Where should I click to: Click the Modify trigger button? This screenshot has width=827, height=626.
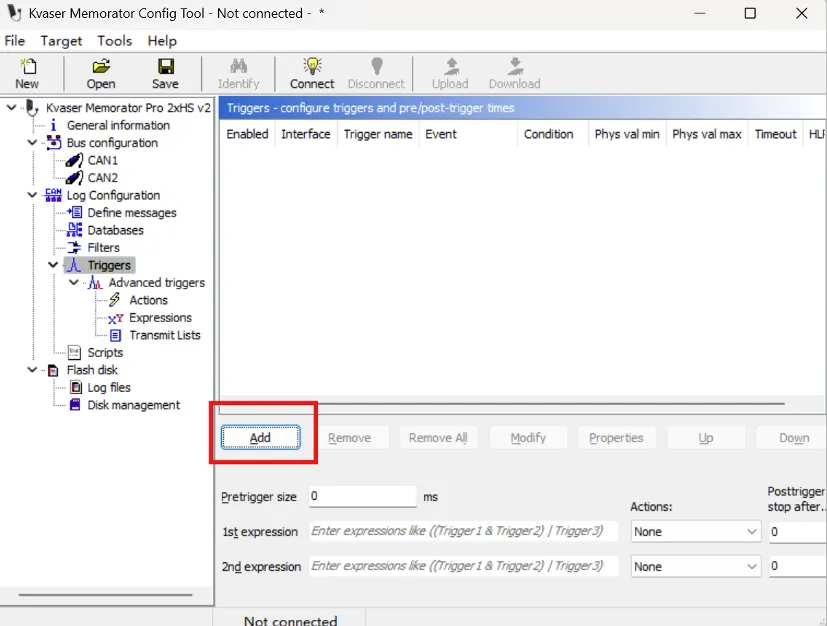click(x=528, y=438)
